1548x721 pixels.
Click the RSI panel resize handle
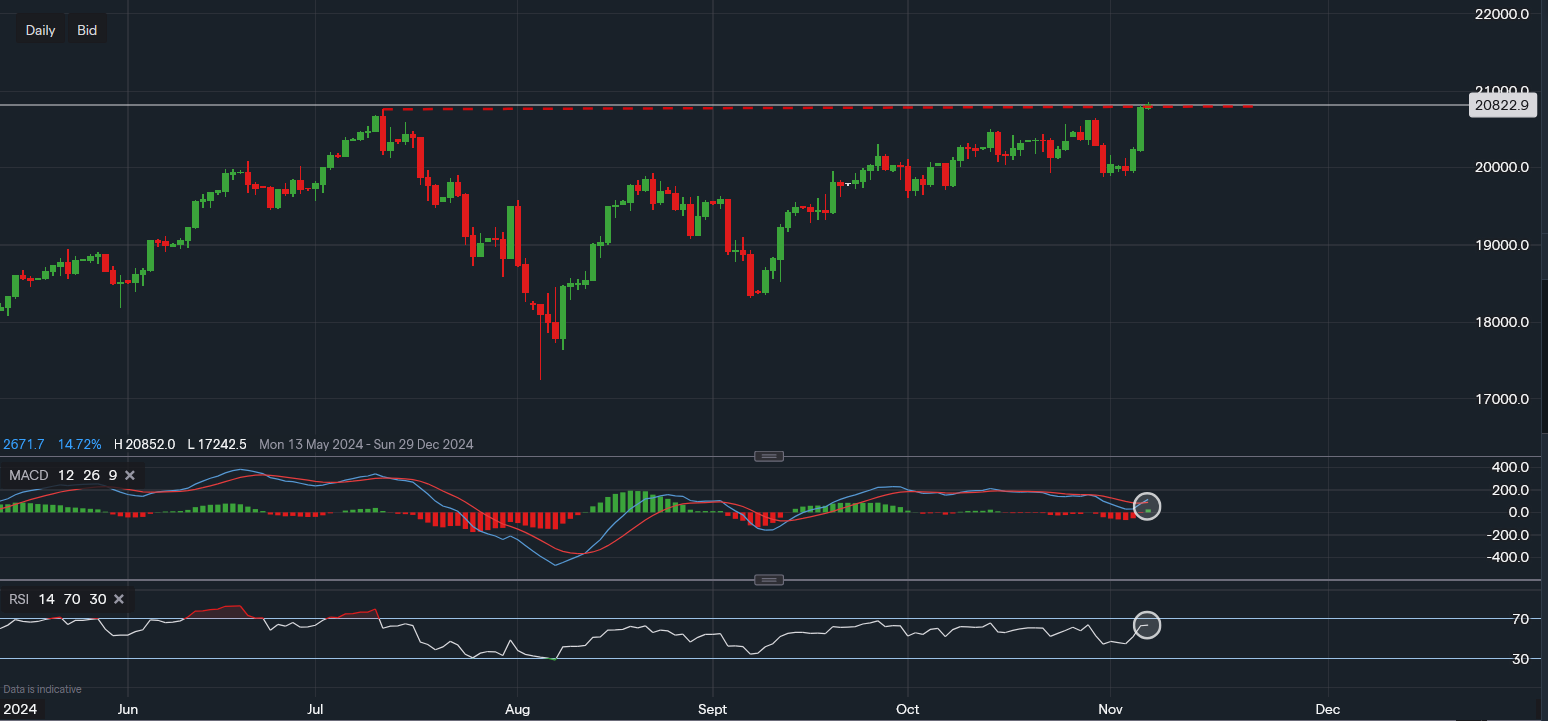pos(768,579)
